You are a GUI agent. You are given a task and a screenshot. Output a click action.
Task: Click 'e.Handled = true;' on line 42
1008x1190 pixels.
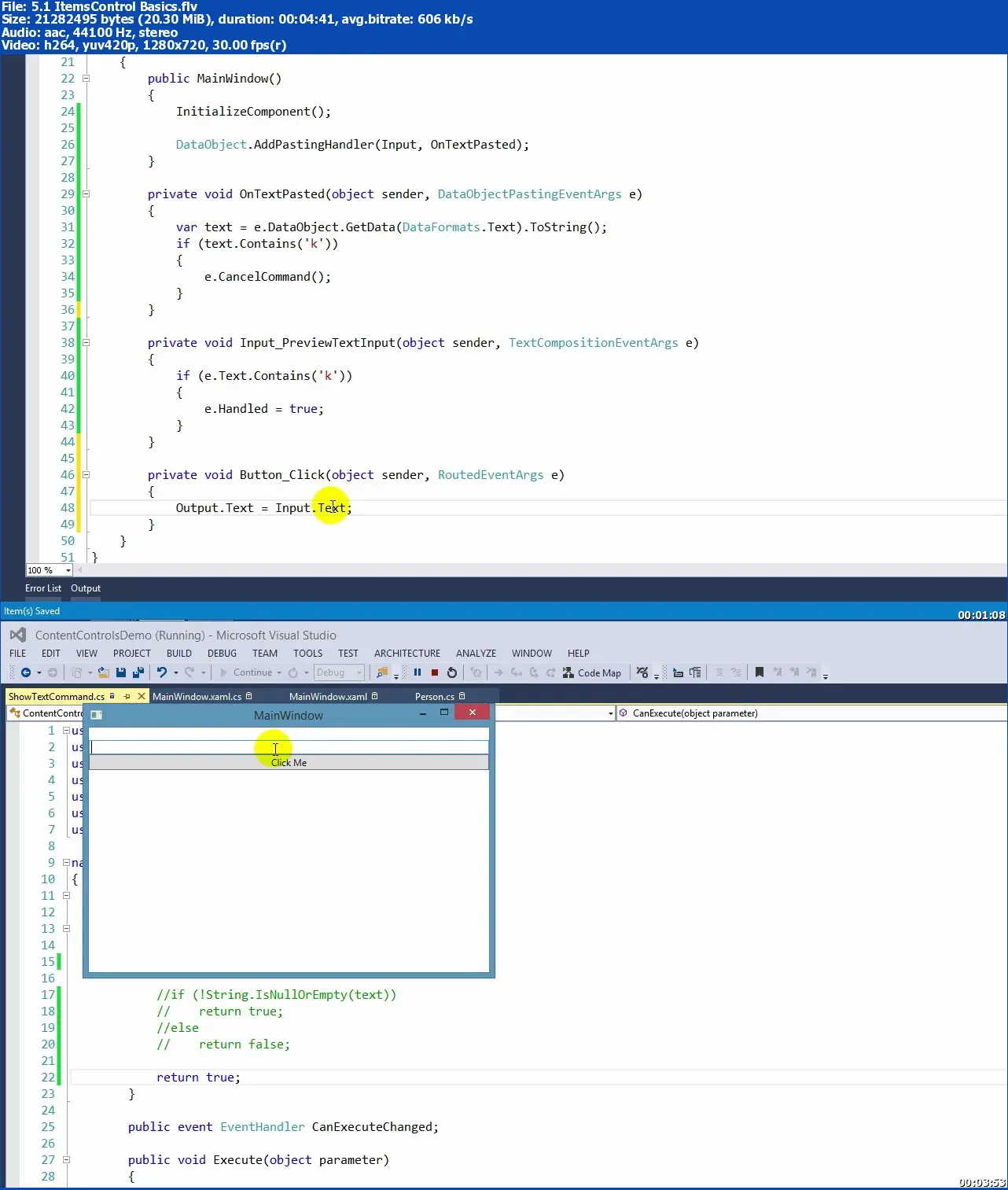pos(264,409)
